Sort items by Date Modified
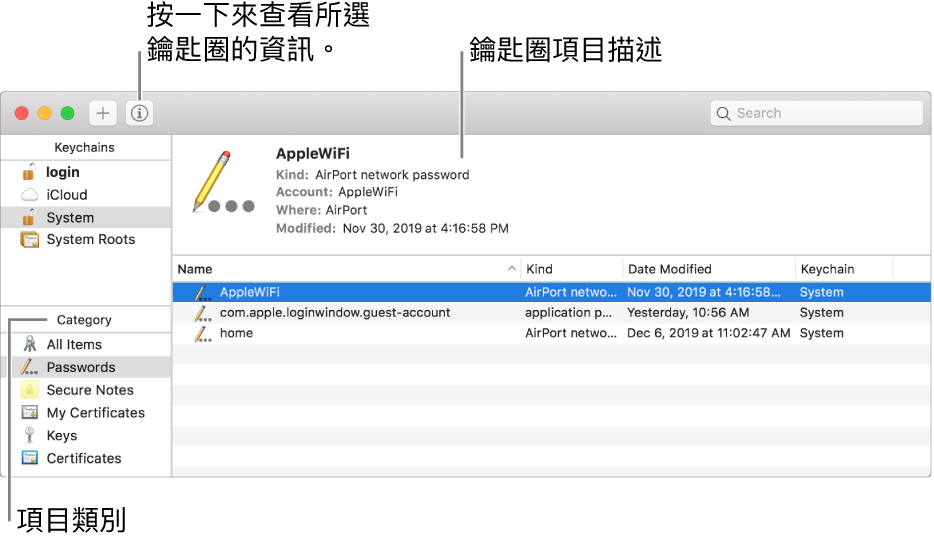934x537 pixels. click(709, 269)
